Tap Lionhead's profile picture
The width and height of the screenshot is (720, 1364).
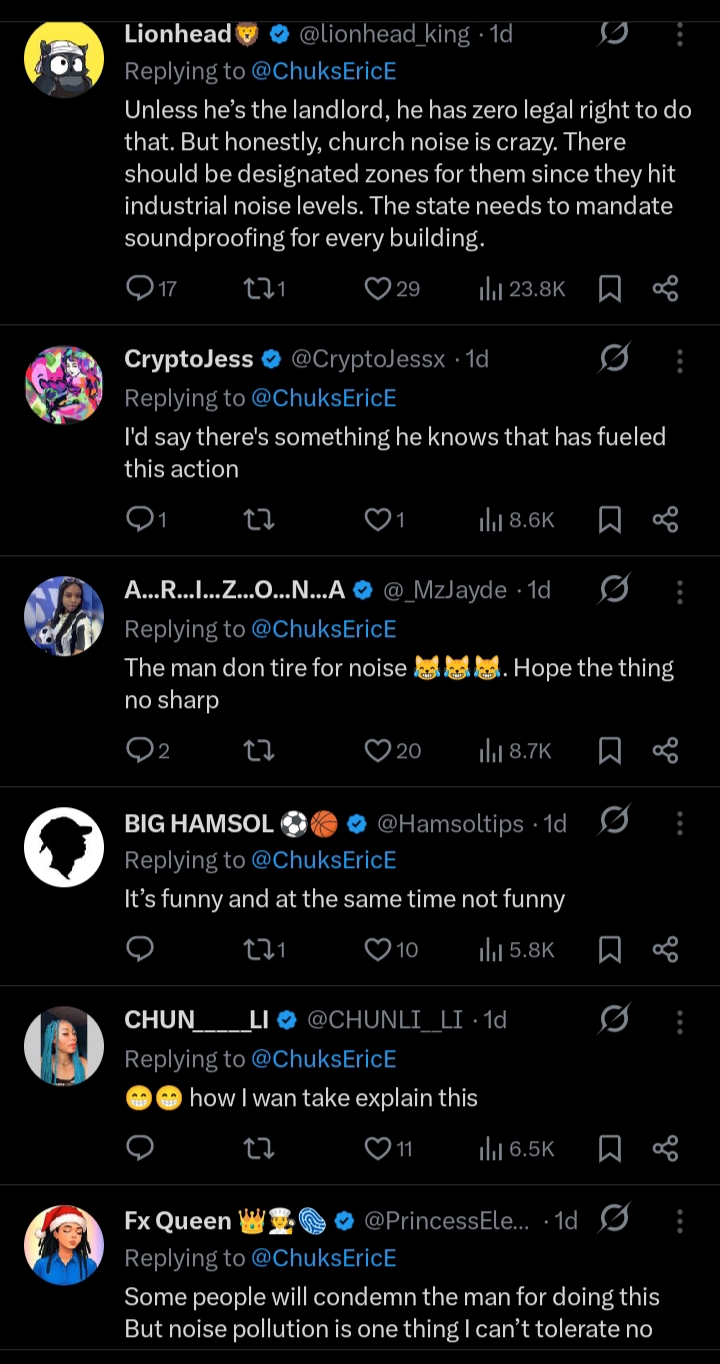pos(63,57)
